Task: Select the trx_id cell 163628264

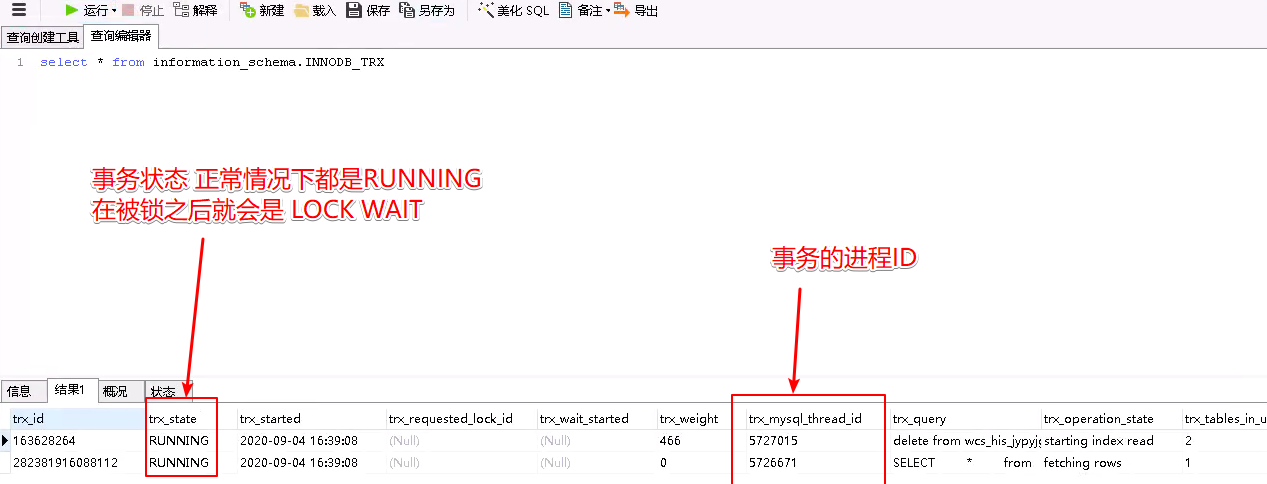Action: tap(44, 440)
